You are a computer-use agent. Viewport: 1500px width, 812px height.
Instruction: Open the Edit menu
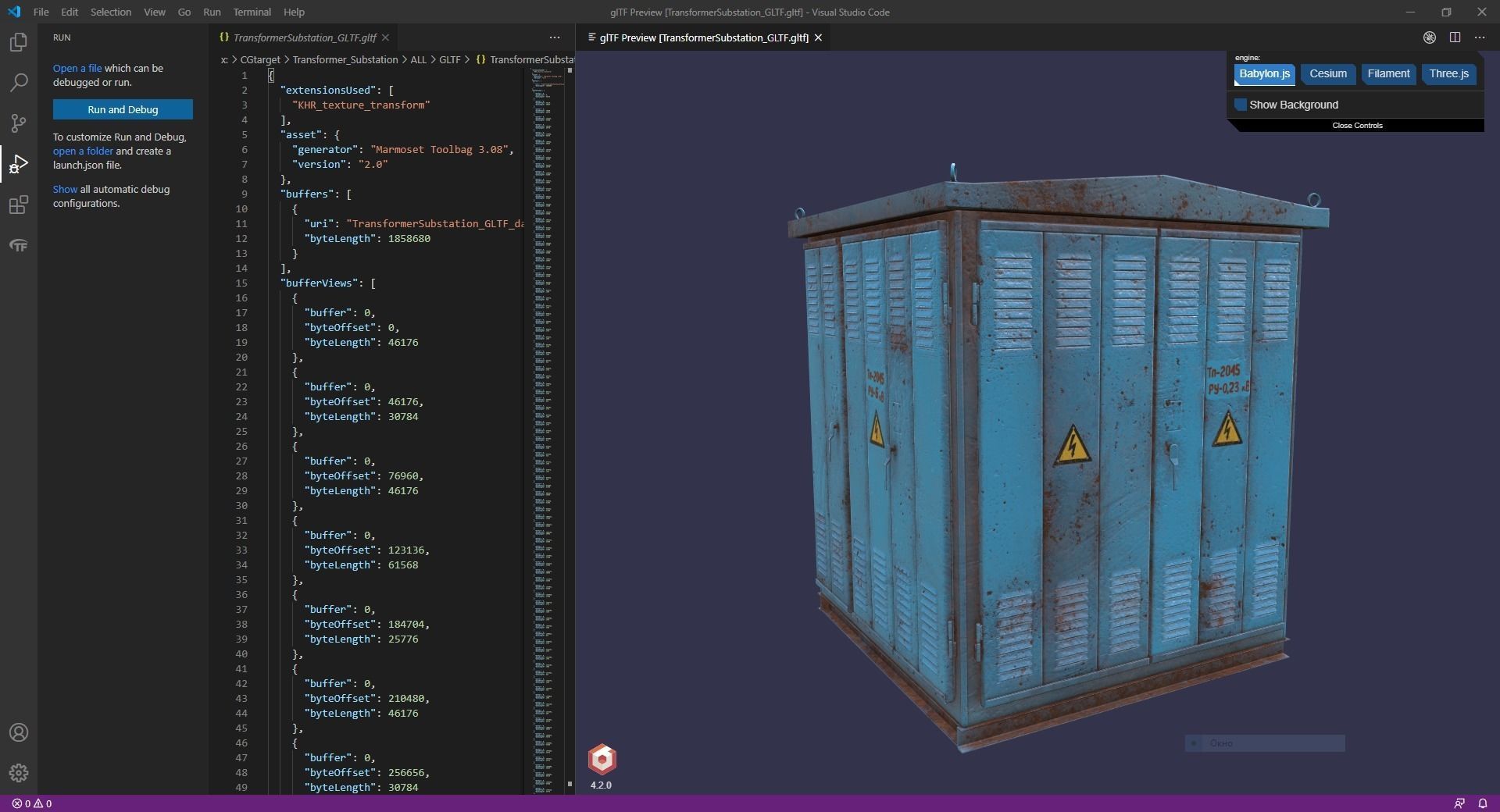(70, 12)
